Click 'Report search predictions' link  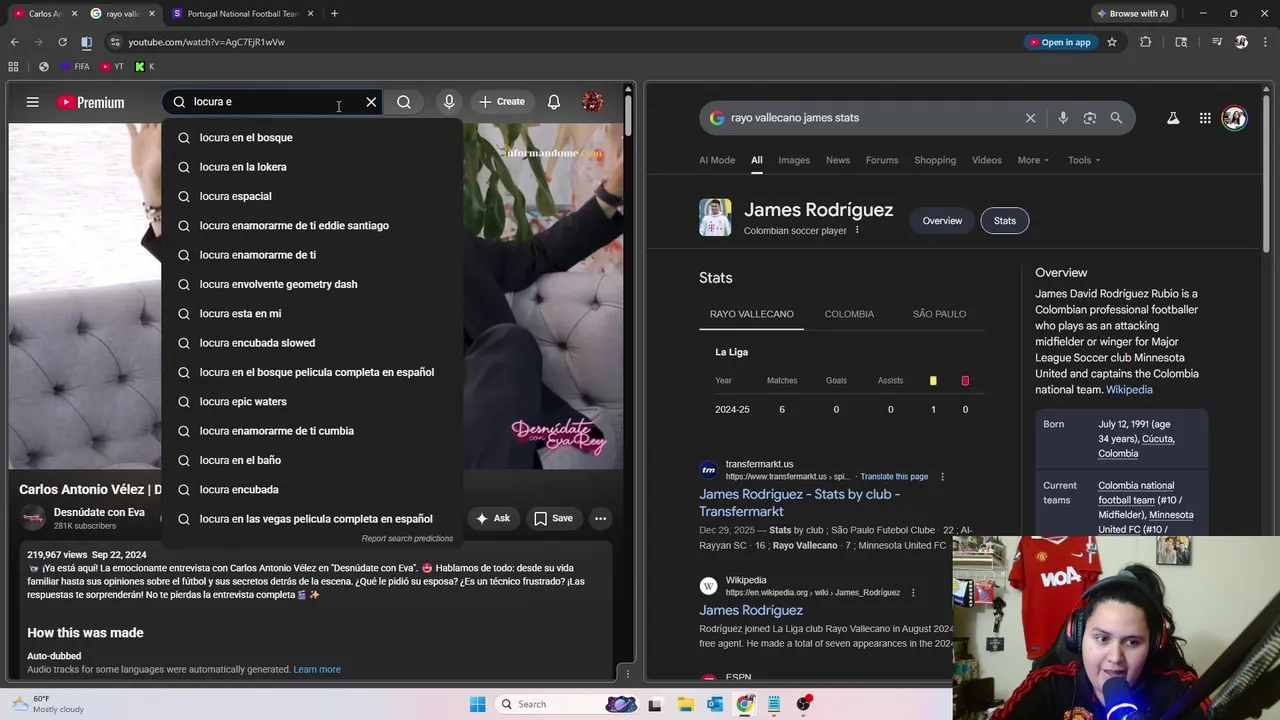coord(407,538)
